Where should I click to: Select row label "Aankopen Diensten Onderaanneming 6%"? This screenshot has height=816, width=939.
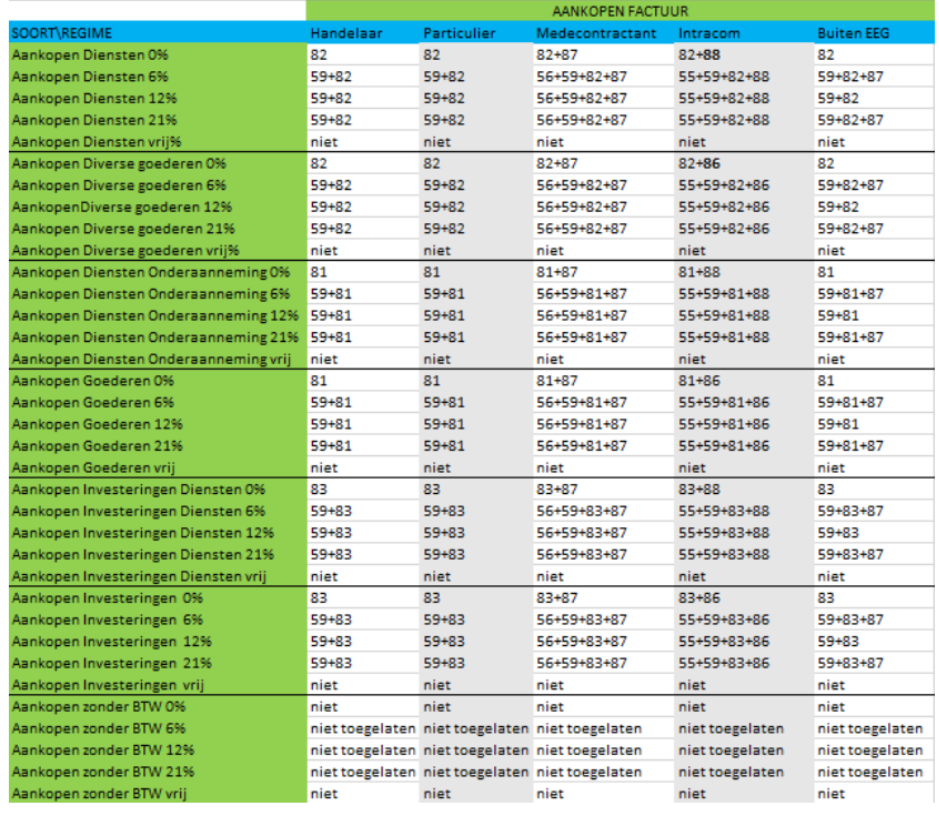(150, 294)
